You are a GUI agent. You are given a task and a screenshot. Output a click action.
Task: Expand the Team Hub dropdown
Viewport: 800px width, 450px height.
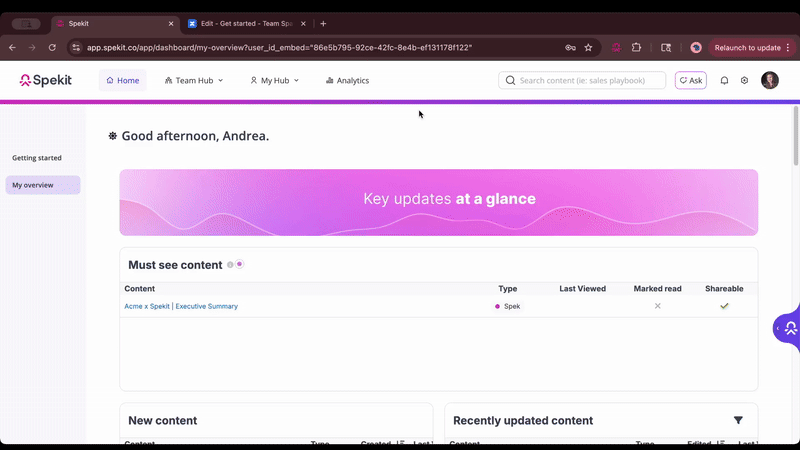pyautogui.click(x=194, y=80)
